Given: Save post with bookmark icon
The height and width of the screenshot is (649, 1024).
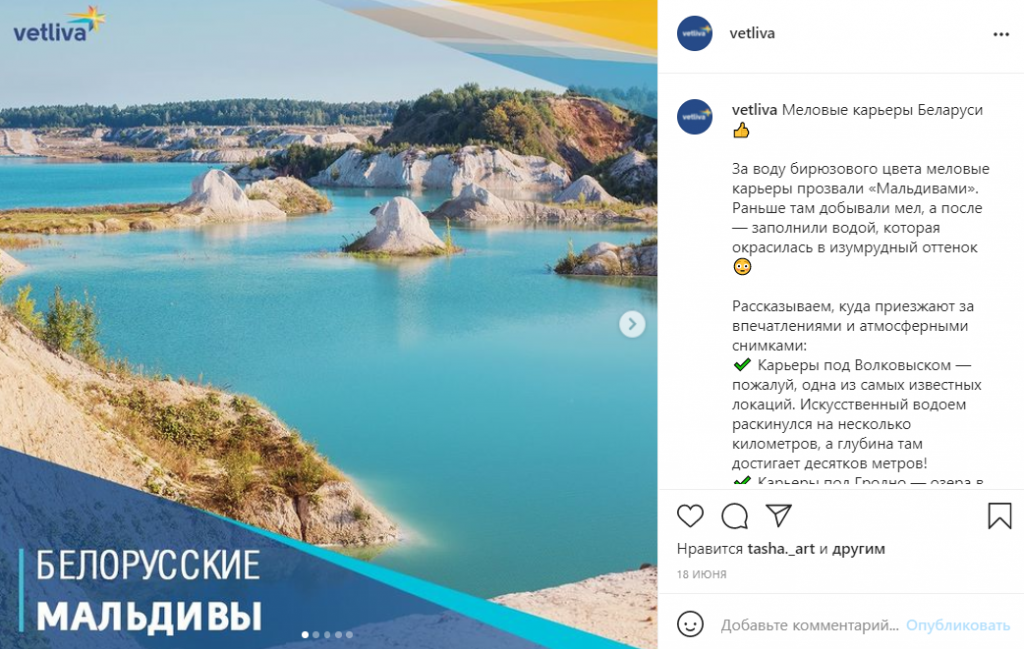Looking at the screenshot, I should pos(999,515).
